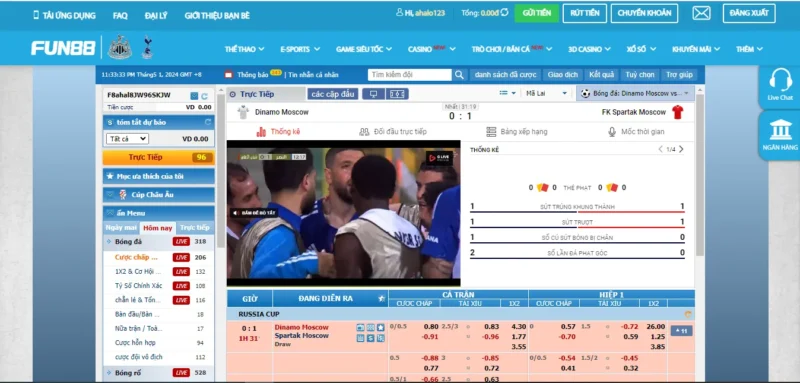The image size is (800, 383).
Task: Click the search magnifier icon
Action: pyautogui.click(x=459, y=75)
